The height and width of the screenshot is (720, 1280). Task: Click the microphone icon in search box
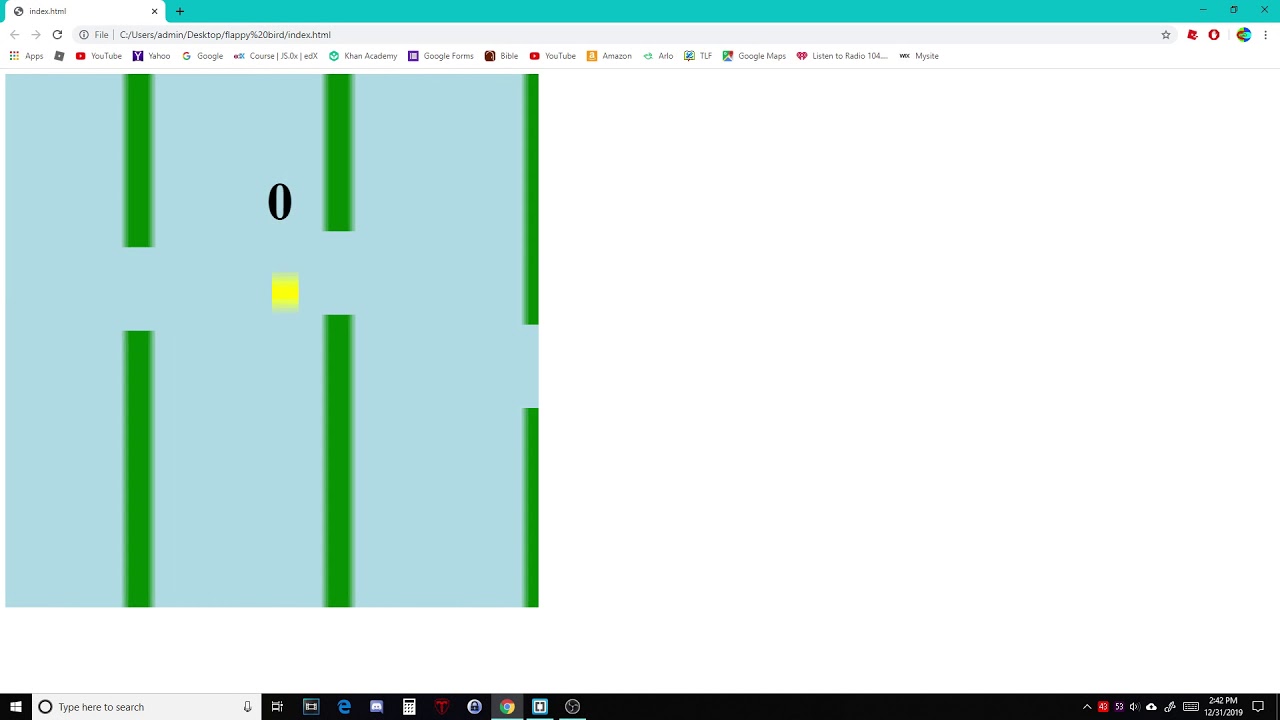[x=247, y=707]
